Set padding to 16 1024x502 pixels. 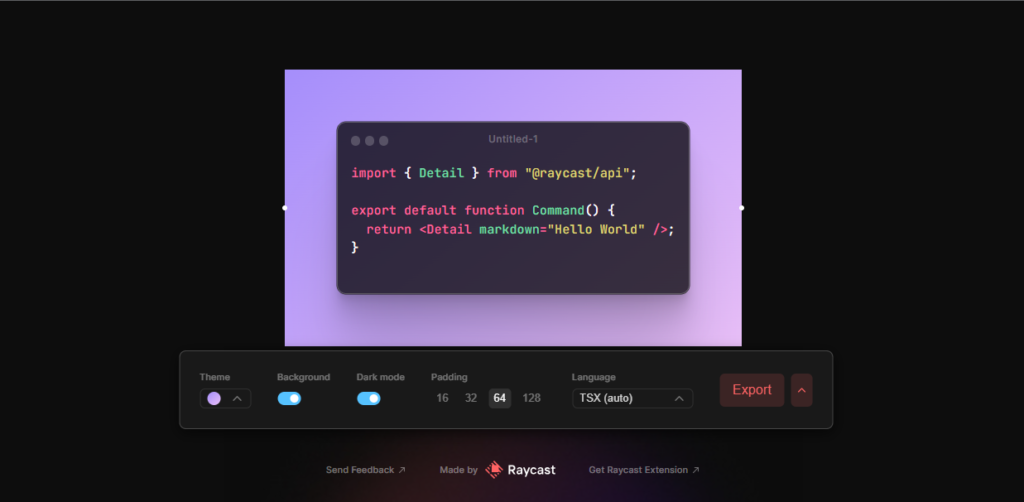pyautogui.click(x=442, y=398)
